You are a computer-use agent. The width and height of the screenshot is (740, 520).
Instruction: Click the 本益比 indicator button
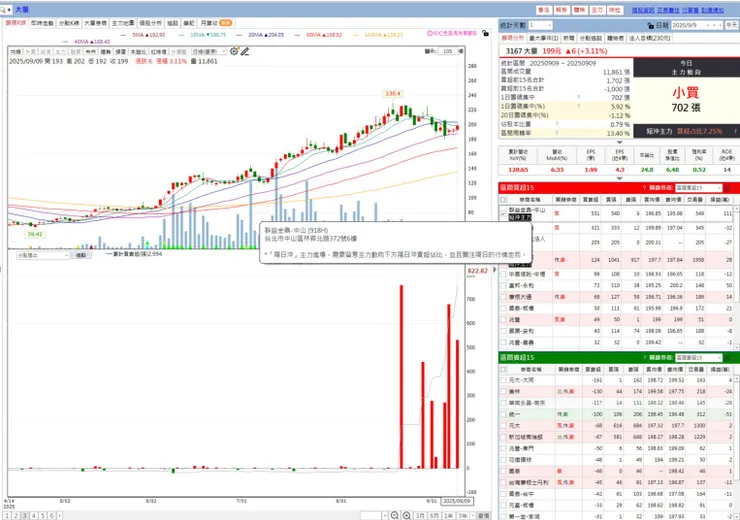pos(138,51)
